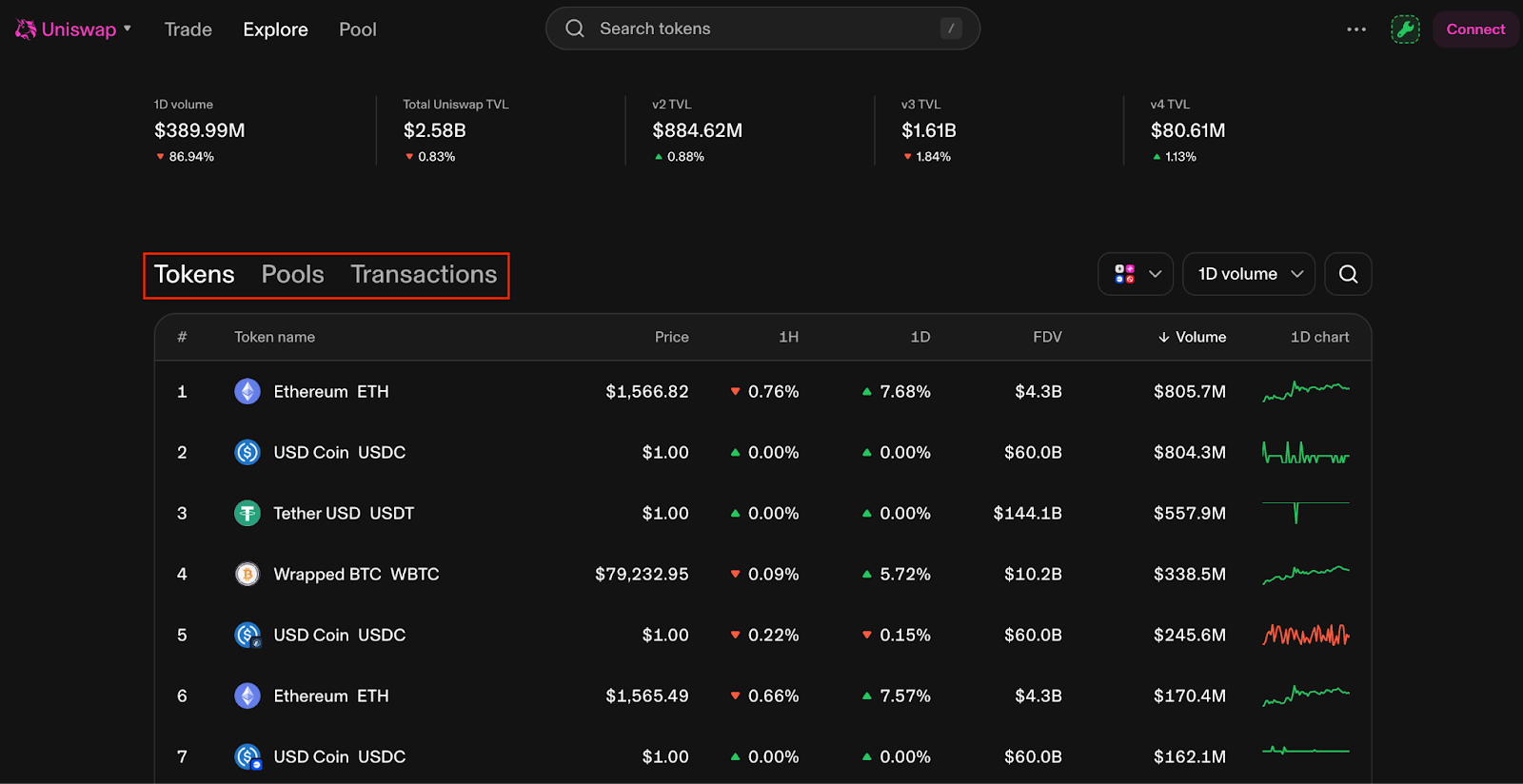The image size is (1523, 784).
Task: Click the 1D chart column header
Action: 1319,337
